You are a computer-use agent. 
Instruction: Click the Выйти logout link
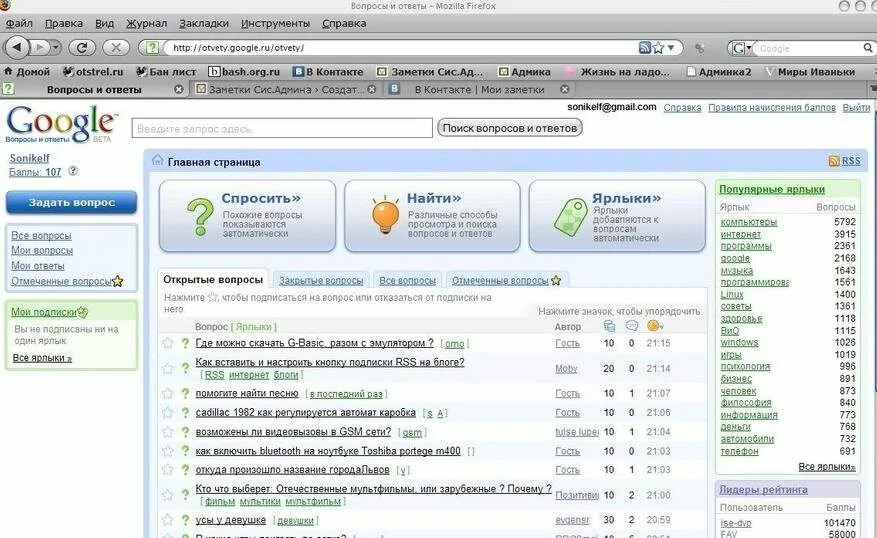click(856, 107)
